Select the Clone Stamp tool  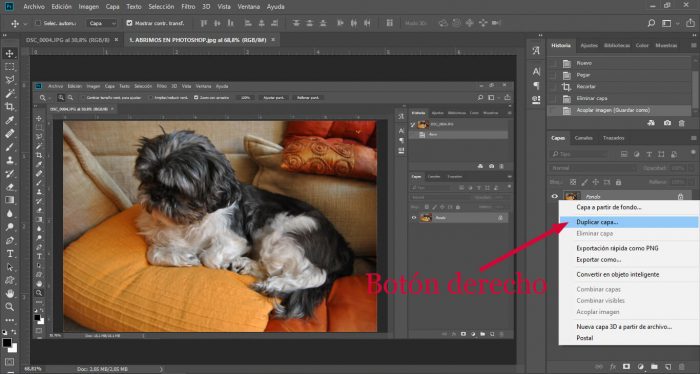tap(9, 160)
